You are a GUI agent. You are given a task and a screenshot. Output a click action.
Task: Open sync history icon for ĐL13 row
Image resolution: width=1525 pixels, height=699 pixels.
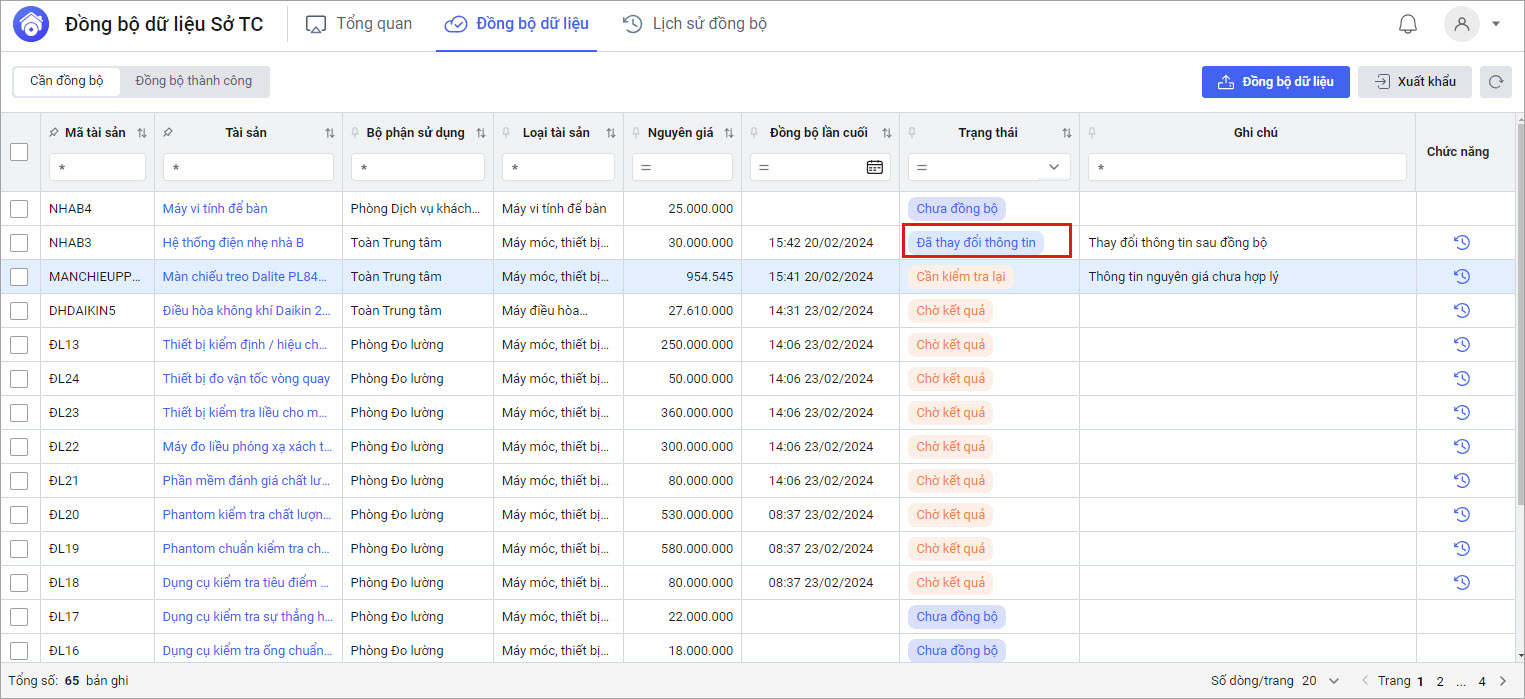[x=1461, y=344]
